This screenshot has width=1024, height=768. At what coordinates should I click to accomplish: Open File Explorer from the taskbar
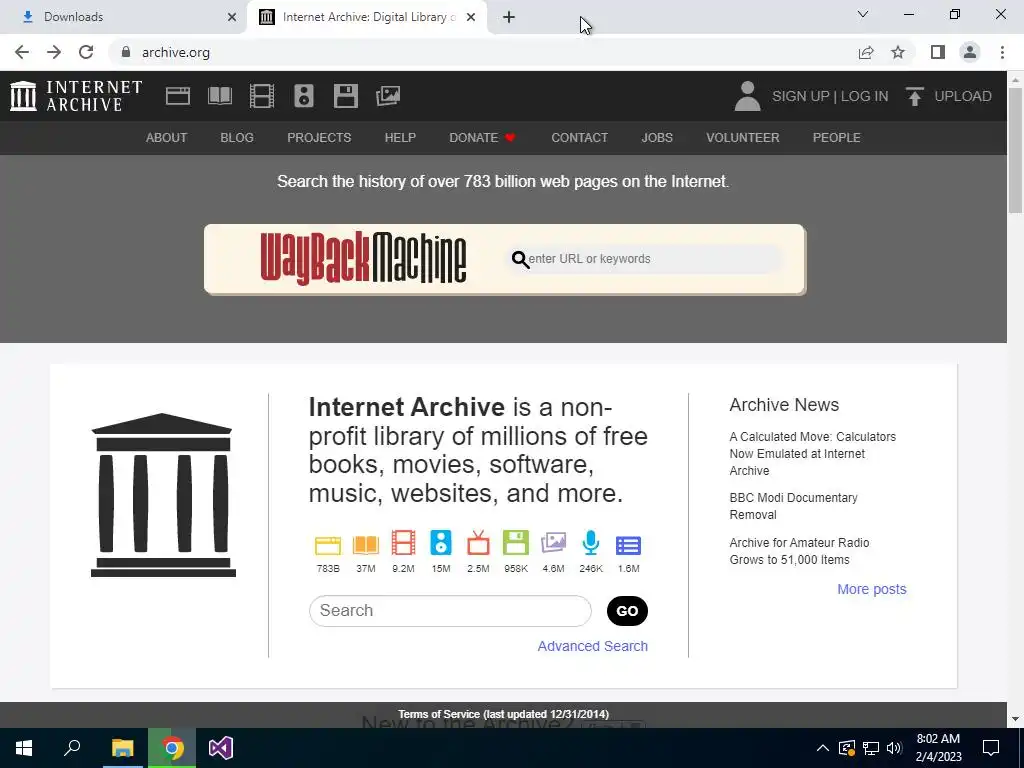tap(122, 748)
